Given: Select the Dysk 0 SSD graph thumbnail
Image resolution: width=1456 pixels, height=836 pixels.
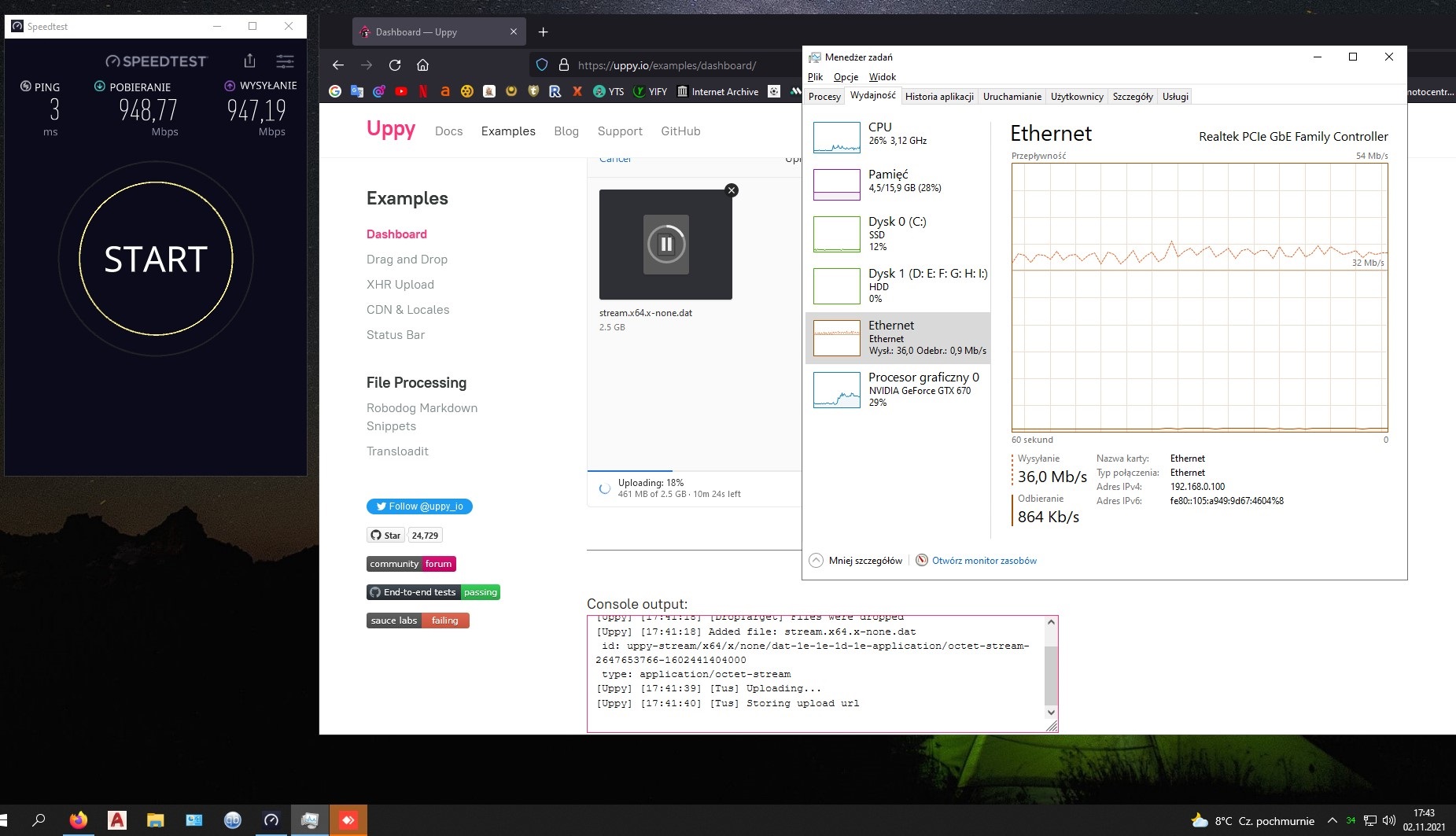Looking at the screenshot, I should (x=836, y=234).
